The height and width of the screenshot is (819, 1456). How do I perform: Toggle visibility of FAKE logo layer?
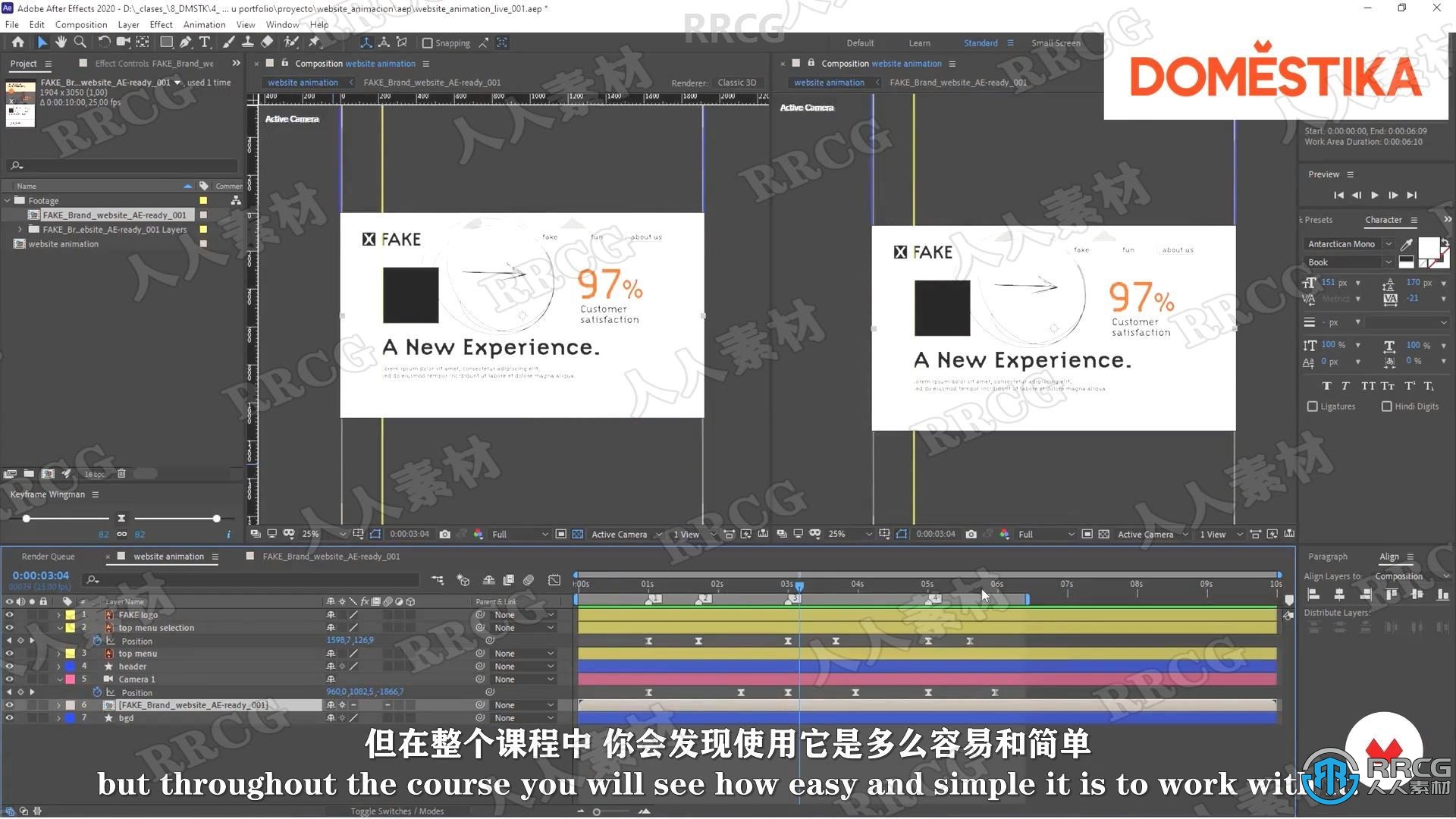(8, 614)
